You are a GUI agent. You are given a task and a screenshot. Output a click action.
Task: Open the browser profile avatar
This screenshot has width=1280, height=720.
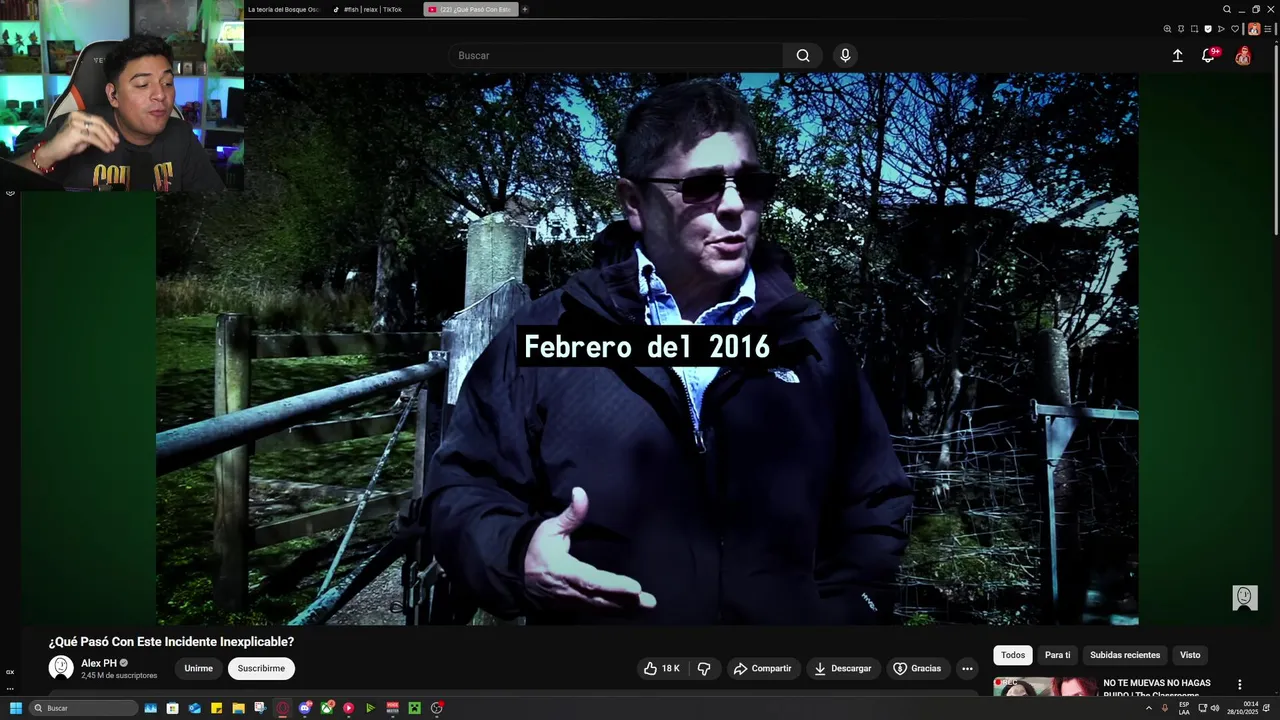point(1254,29)
